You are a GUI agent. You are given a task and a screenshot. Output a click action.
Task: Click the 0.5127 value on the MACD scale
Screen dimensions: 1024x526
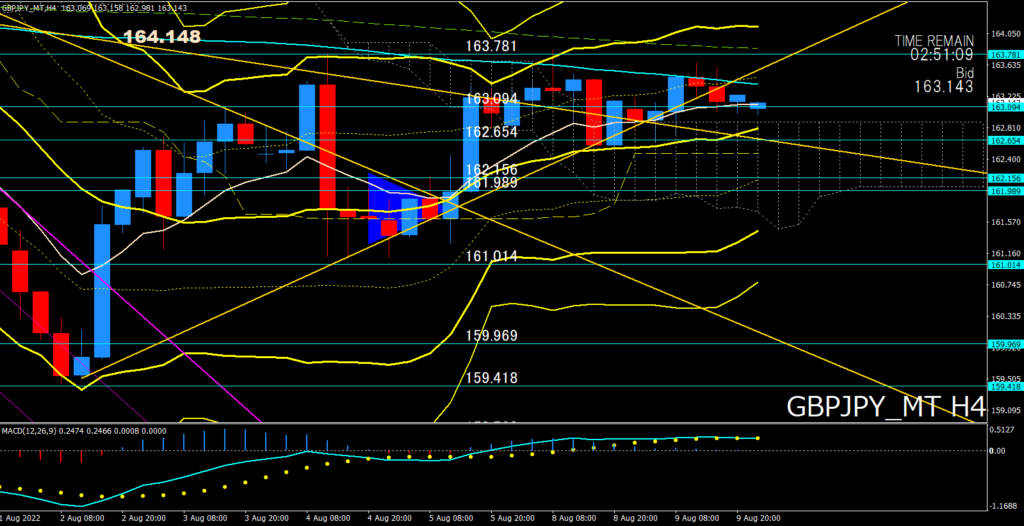tap(1004, 429)
